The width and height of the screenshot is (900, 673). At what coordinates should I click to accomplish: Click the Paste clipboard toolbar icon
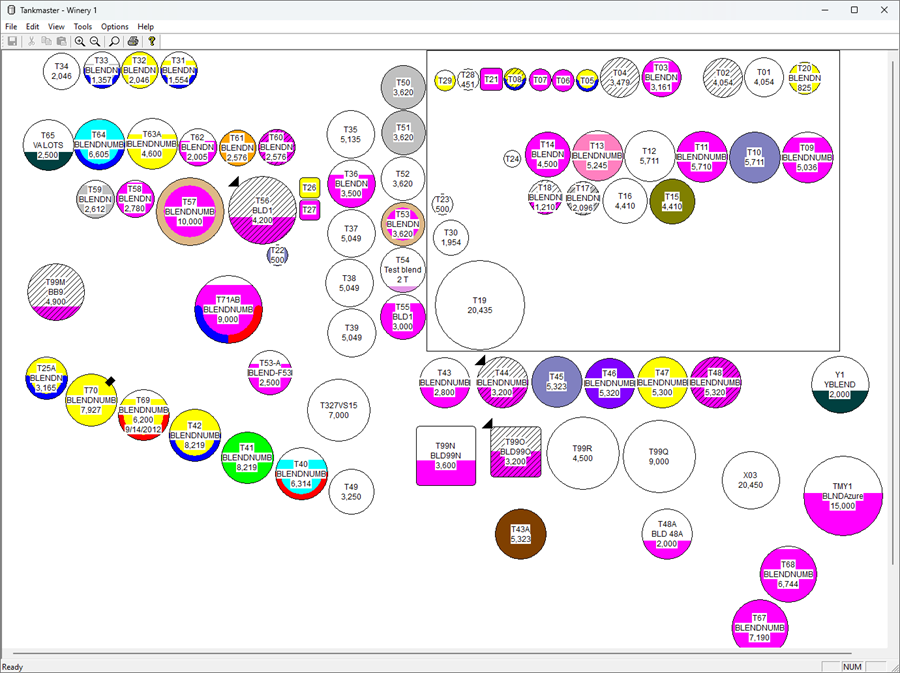pos(61,41)
